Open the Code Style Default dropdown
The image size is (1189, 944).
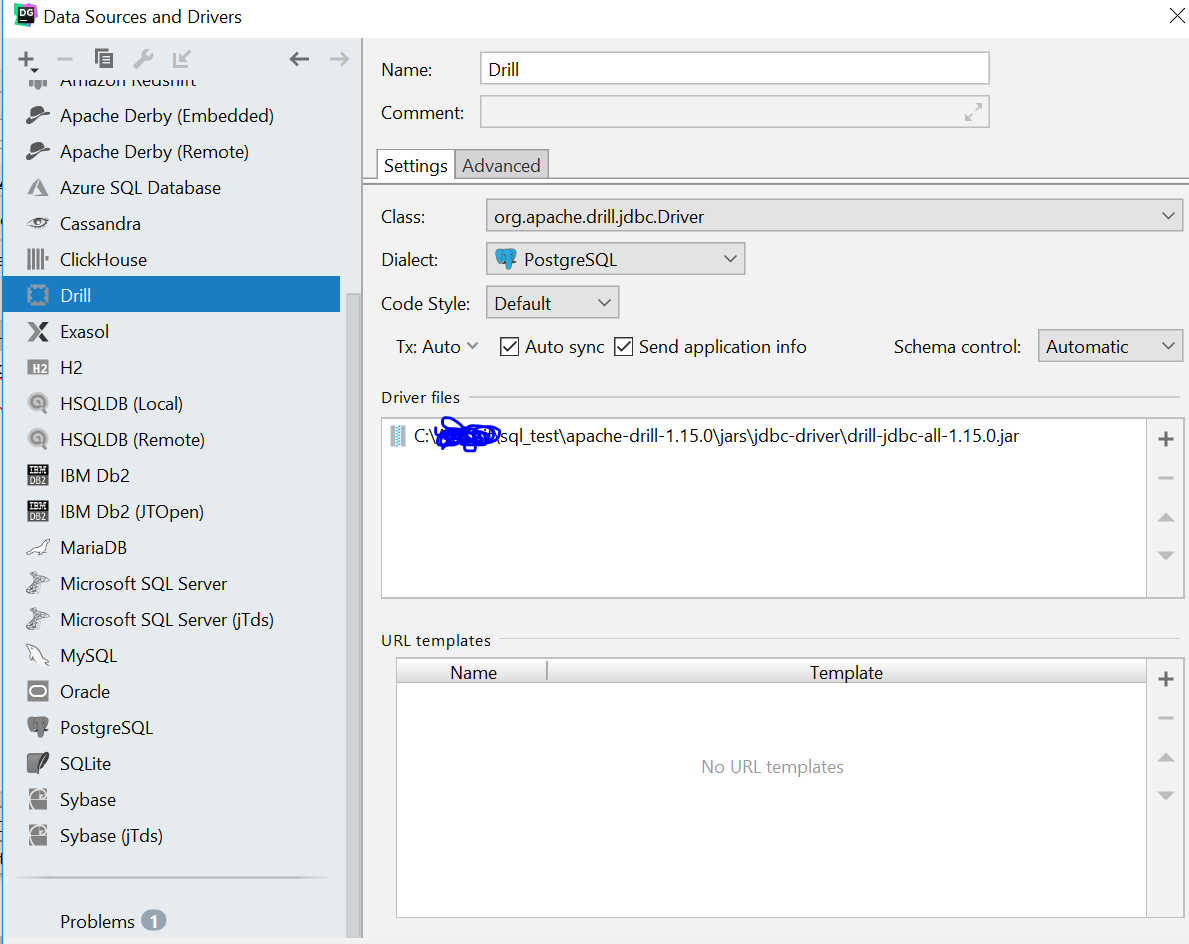click(x=552, y=303)
